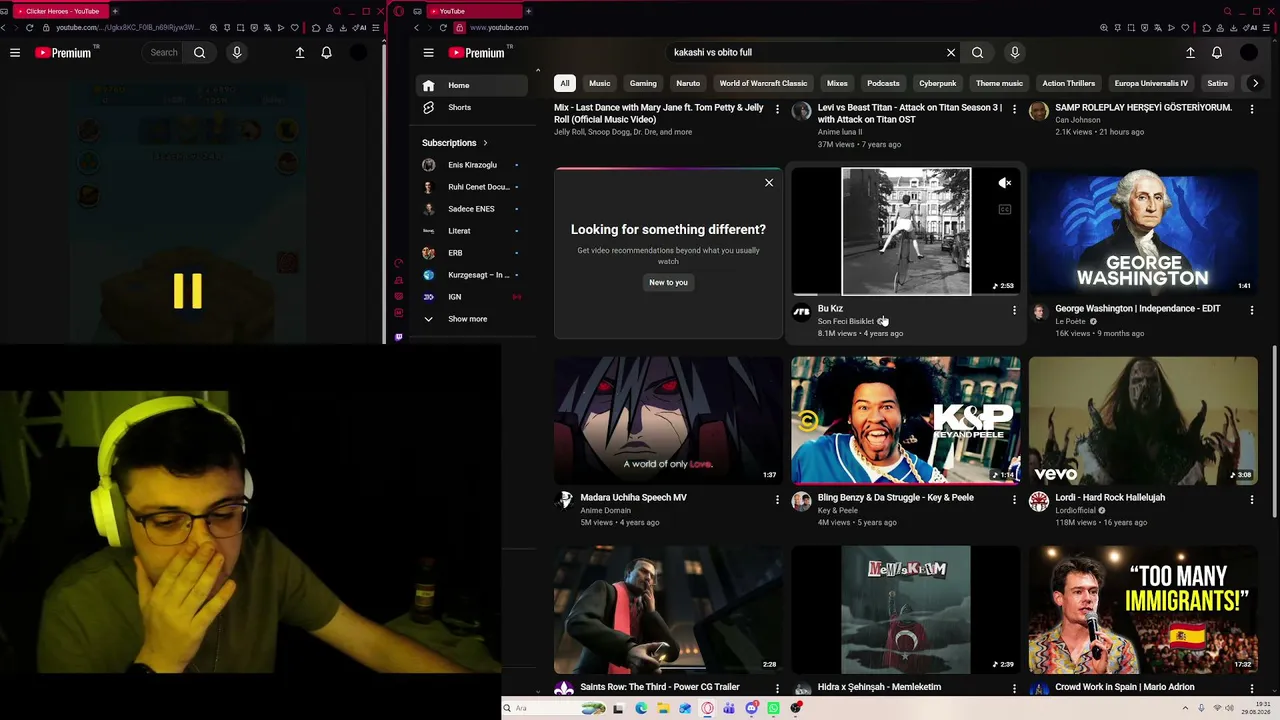The image size is (1280, 720).
Task: Select the 'All' filter chip
Action: pos(565,83)
